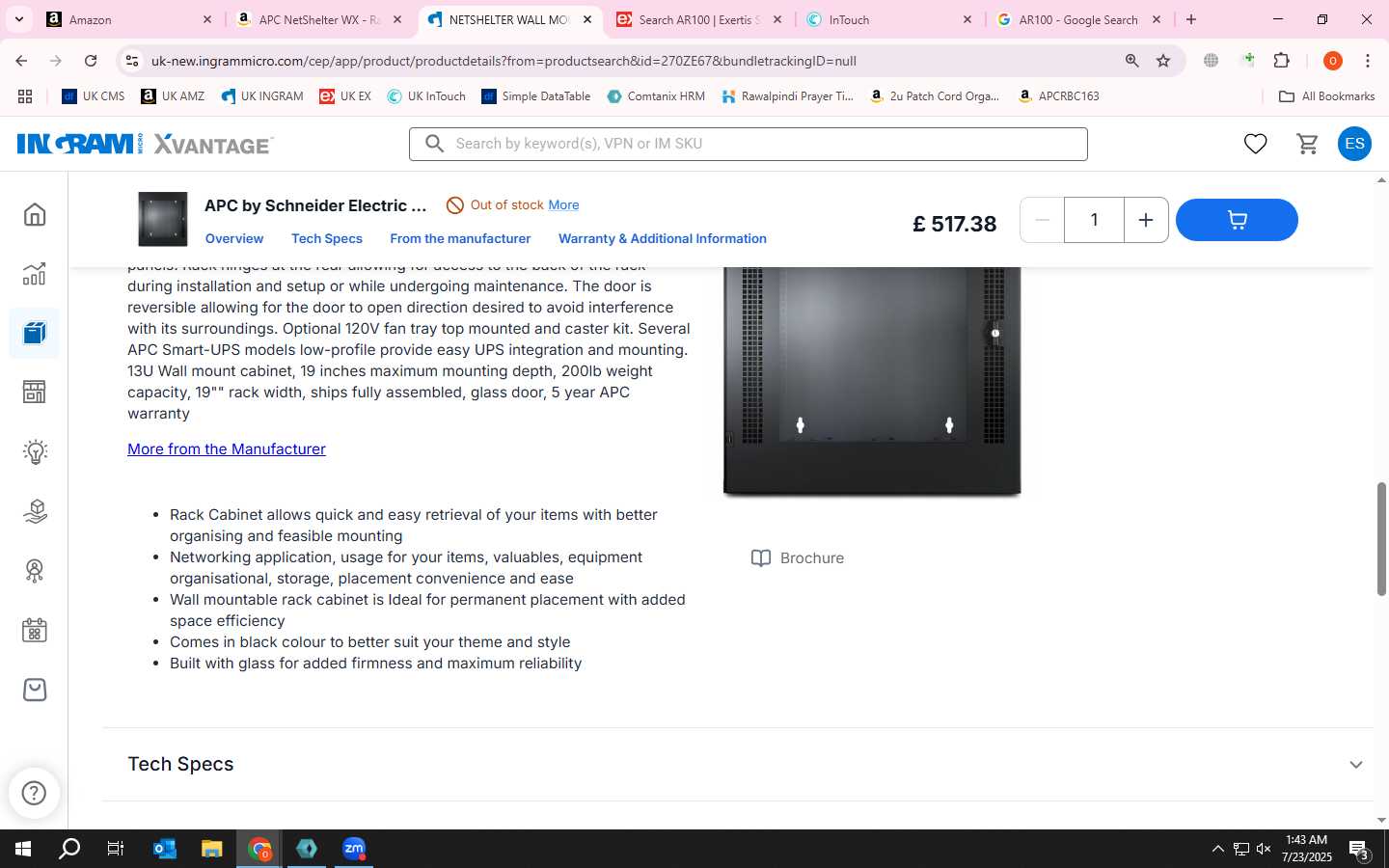This screenshot has width=1389, height=868.
Task: Open Chrome three-dot menu
Action: [x=1368, y=61]
